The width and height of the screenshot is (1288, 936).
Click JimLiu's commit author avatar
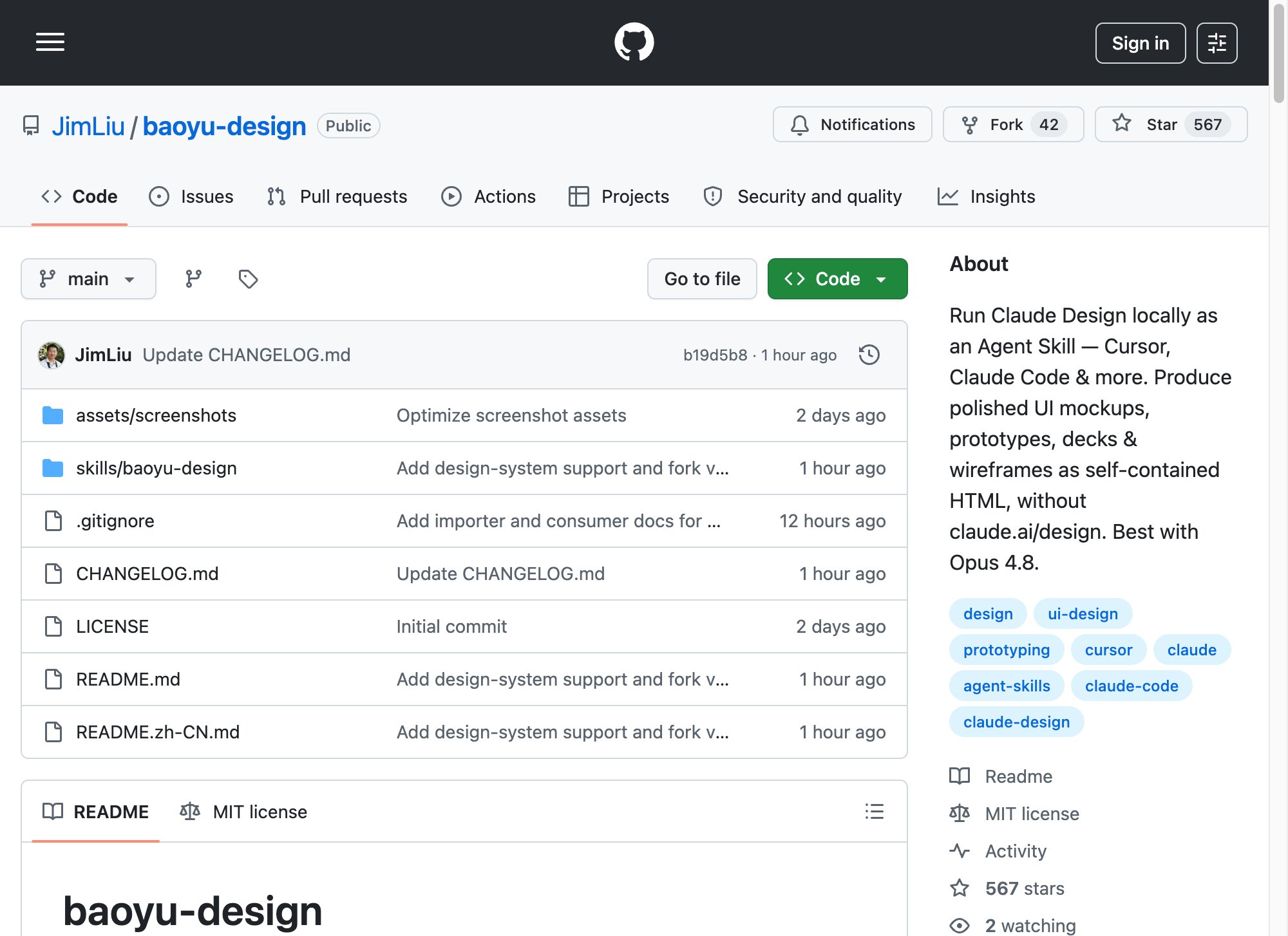52,355
